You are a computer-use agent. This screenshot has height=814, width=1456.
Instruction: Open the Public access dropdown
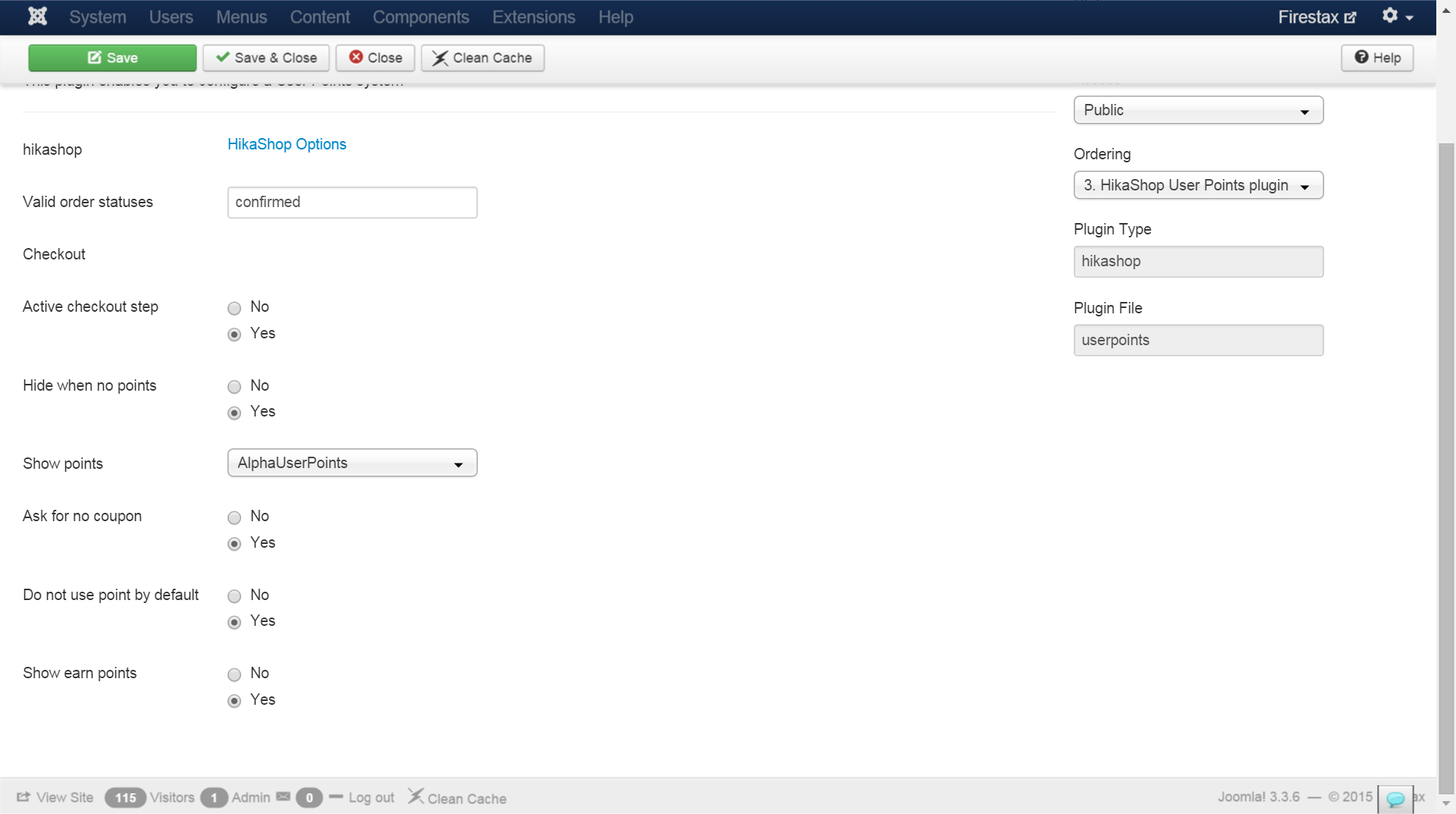(x=1198, y=110)
